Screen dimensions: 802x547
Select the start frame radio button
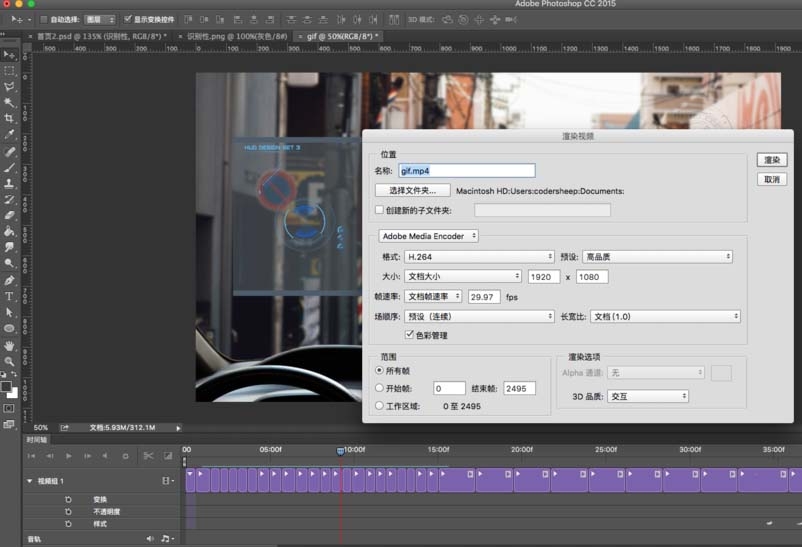click(x=379, y=388)
